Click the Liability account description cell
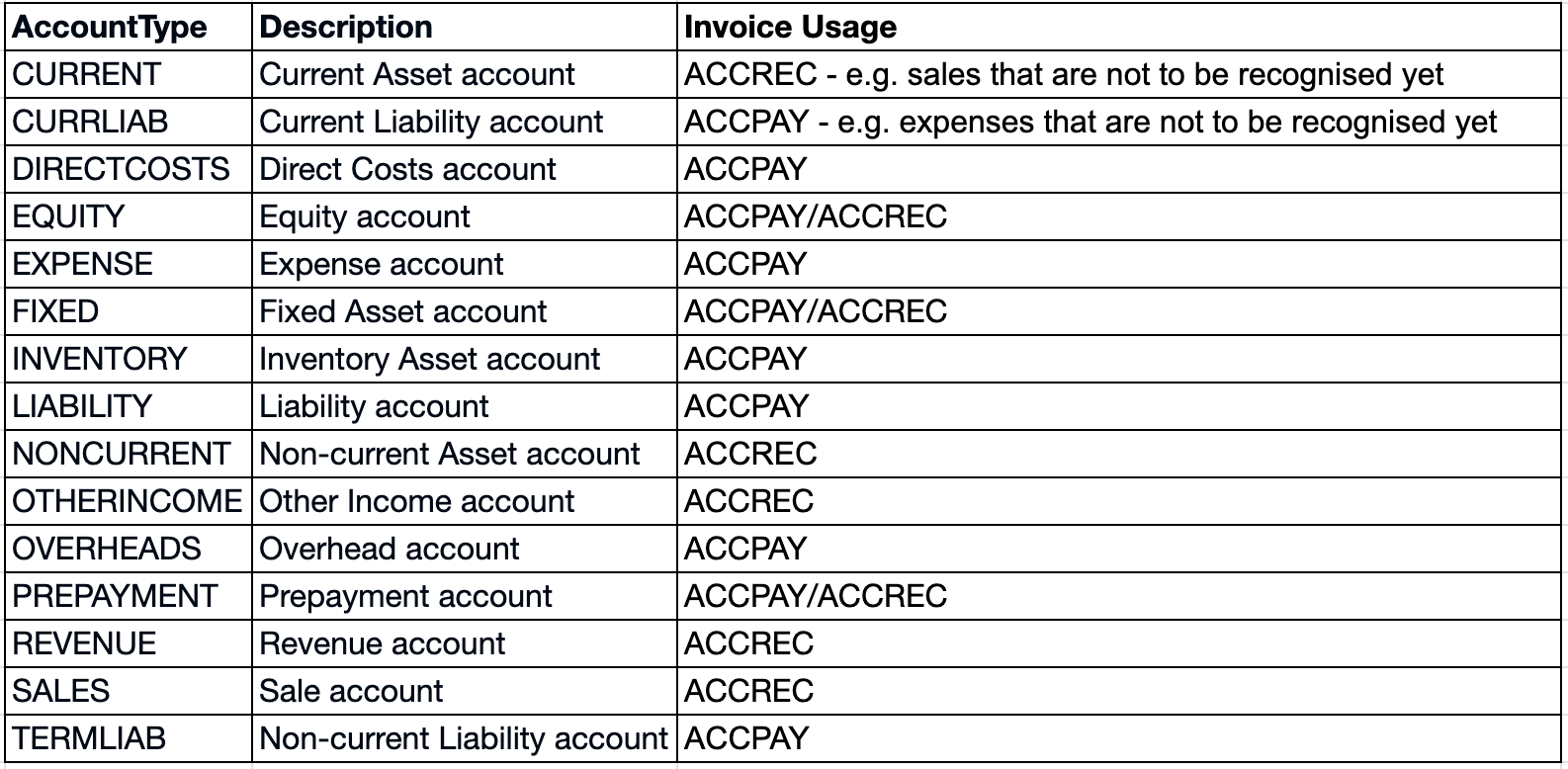 pyautogui.click(x=374, y=406)
